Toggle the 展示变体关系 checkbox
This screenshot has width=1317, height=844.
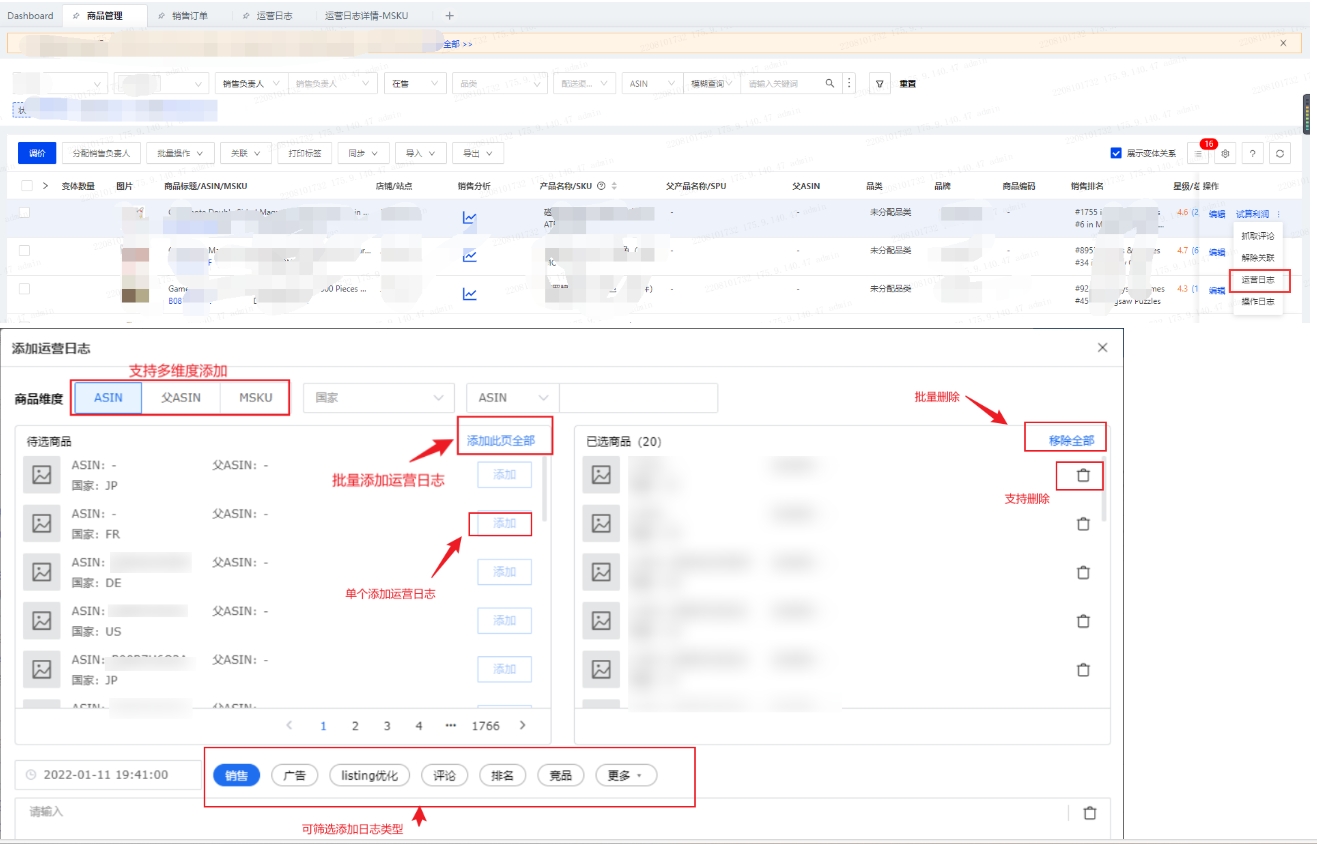point(1116,153)
